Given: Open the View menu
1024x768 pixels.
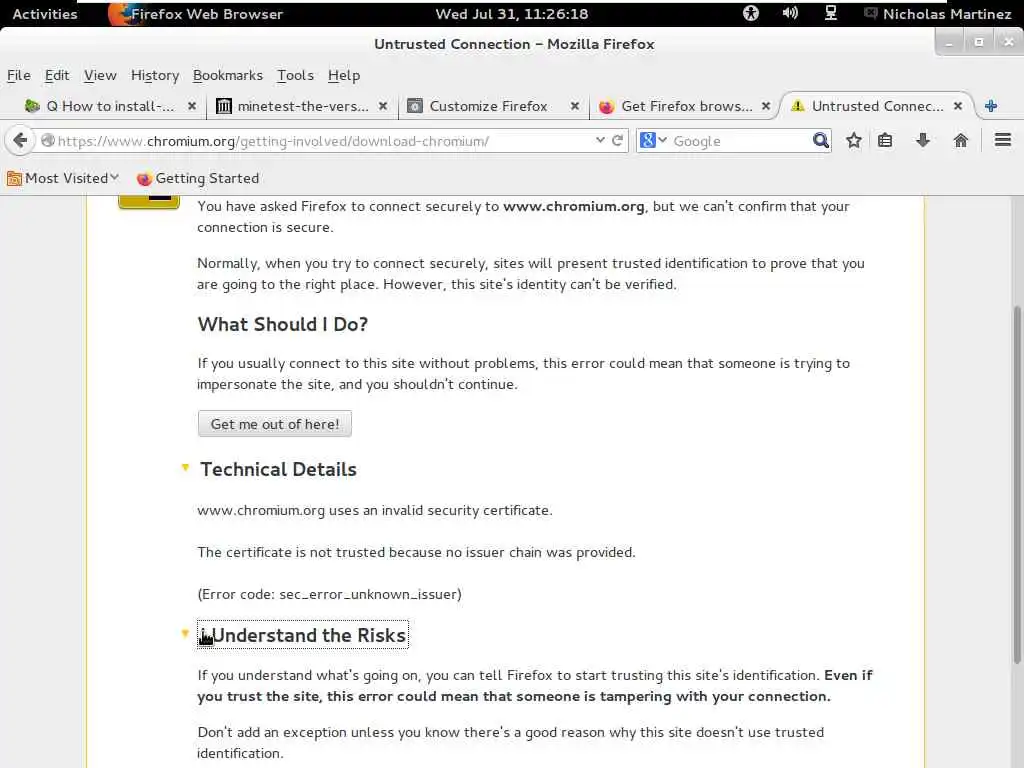Looking at the screenshot, I should click(100, 75).
